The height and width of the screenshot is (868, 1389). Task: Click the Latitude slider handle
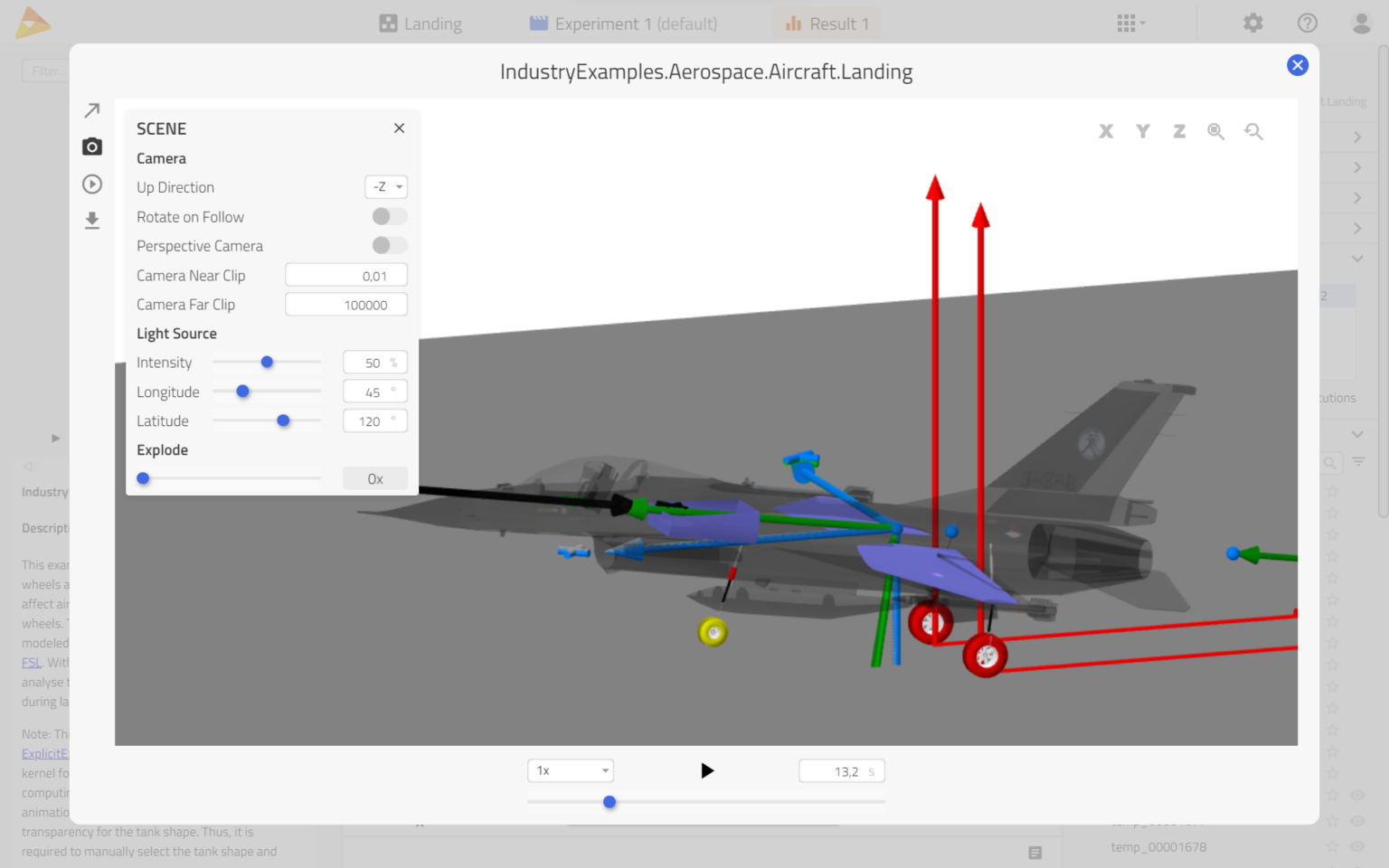[x=283, y=420]
